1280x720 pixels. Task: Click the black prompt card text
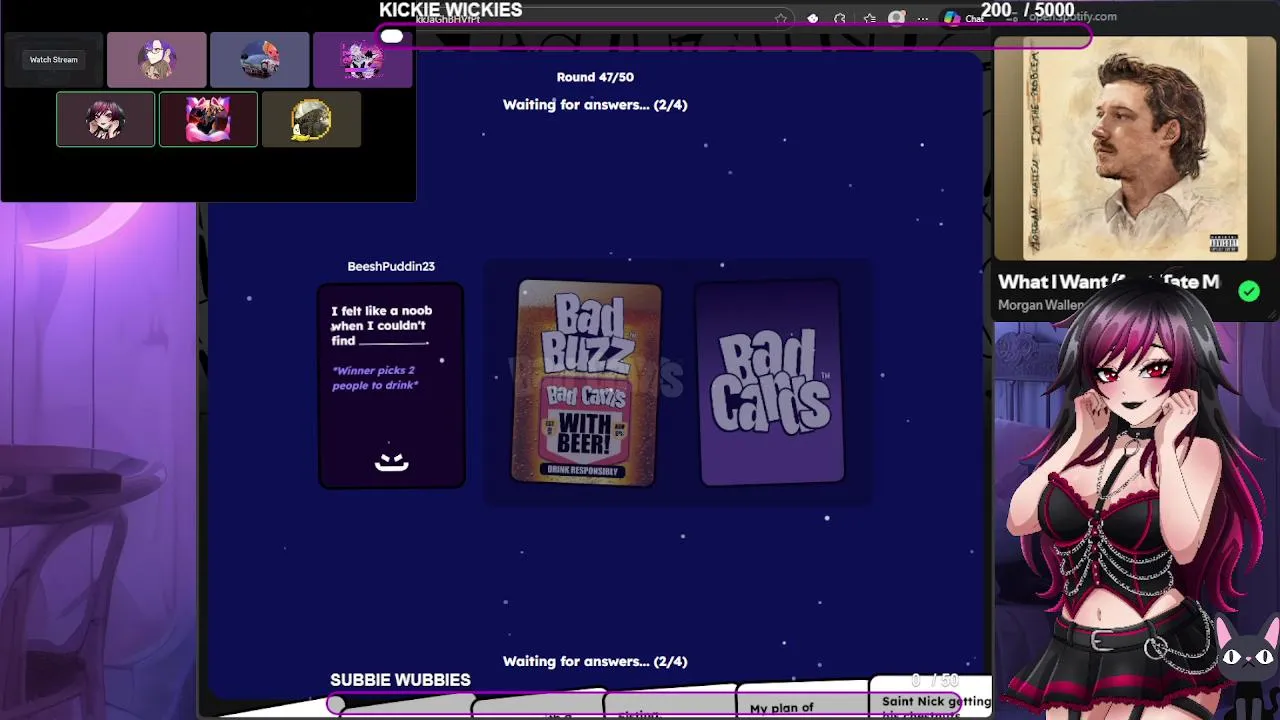[381, 326]
